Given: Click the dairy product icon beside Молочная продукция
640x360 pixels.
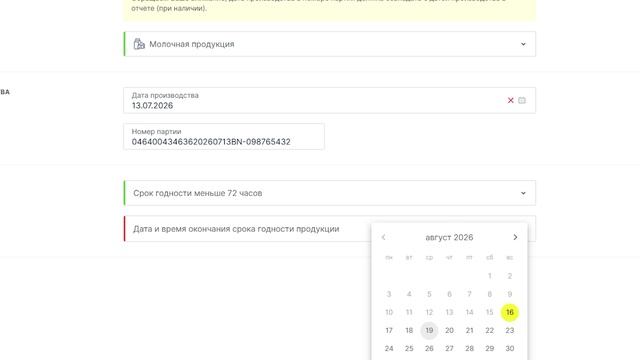Looking at the screenshot, I should 139,44.
